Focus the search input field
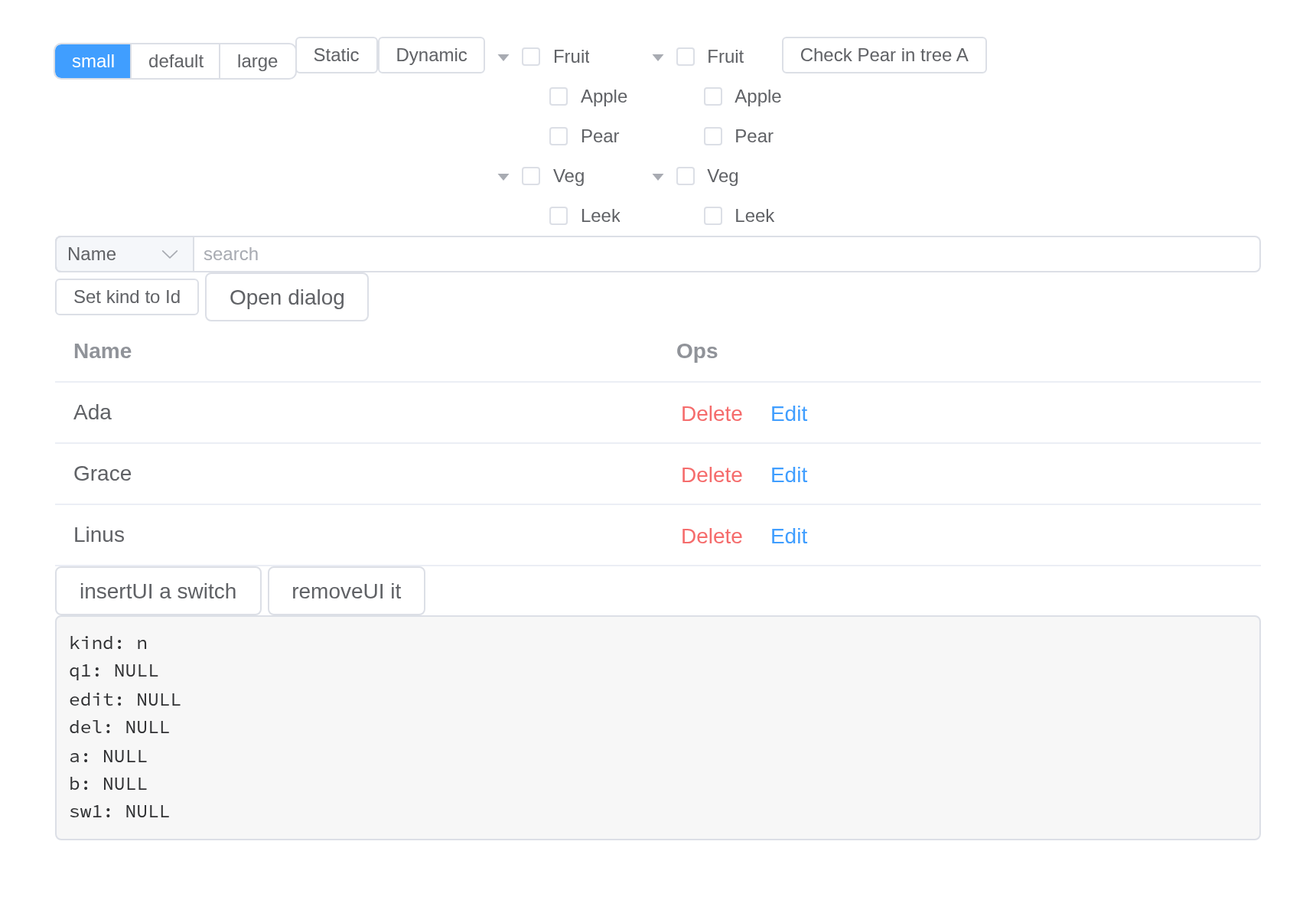 [727, 254]
